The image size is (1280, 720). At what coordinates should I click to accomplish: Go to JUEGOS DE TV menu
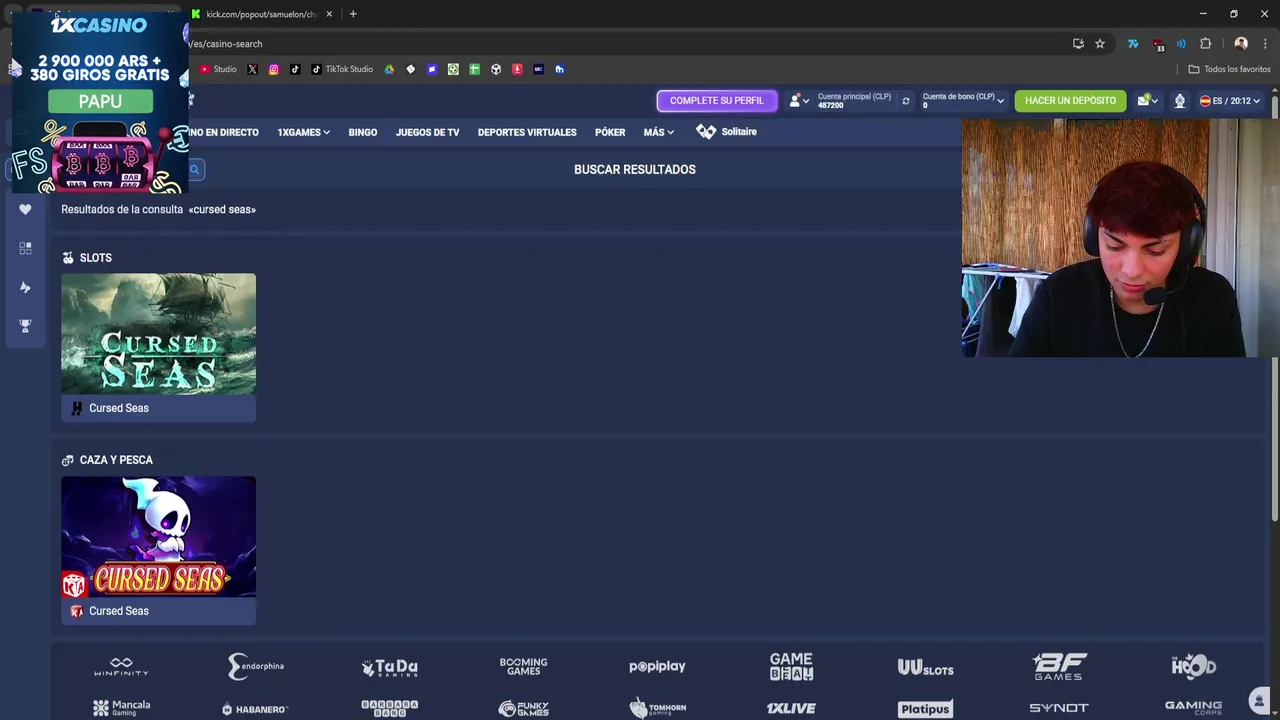[x=427, y=132]
